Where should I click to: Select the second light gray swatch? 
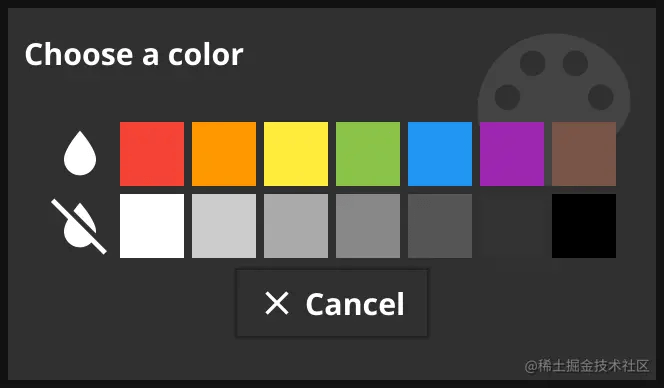(296, 226)
